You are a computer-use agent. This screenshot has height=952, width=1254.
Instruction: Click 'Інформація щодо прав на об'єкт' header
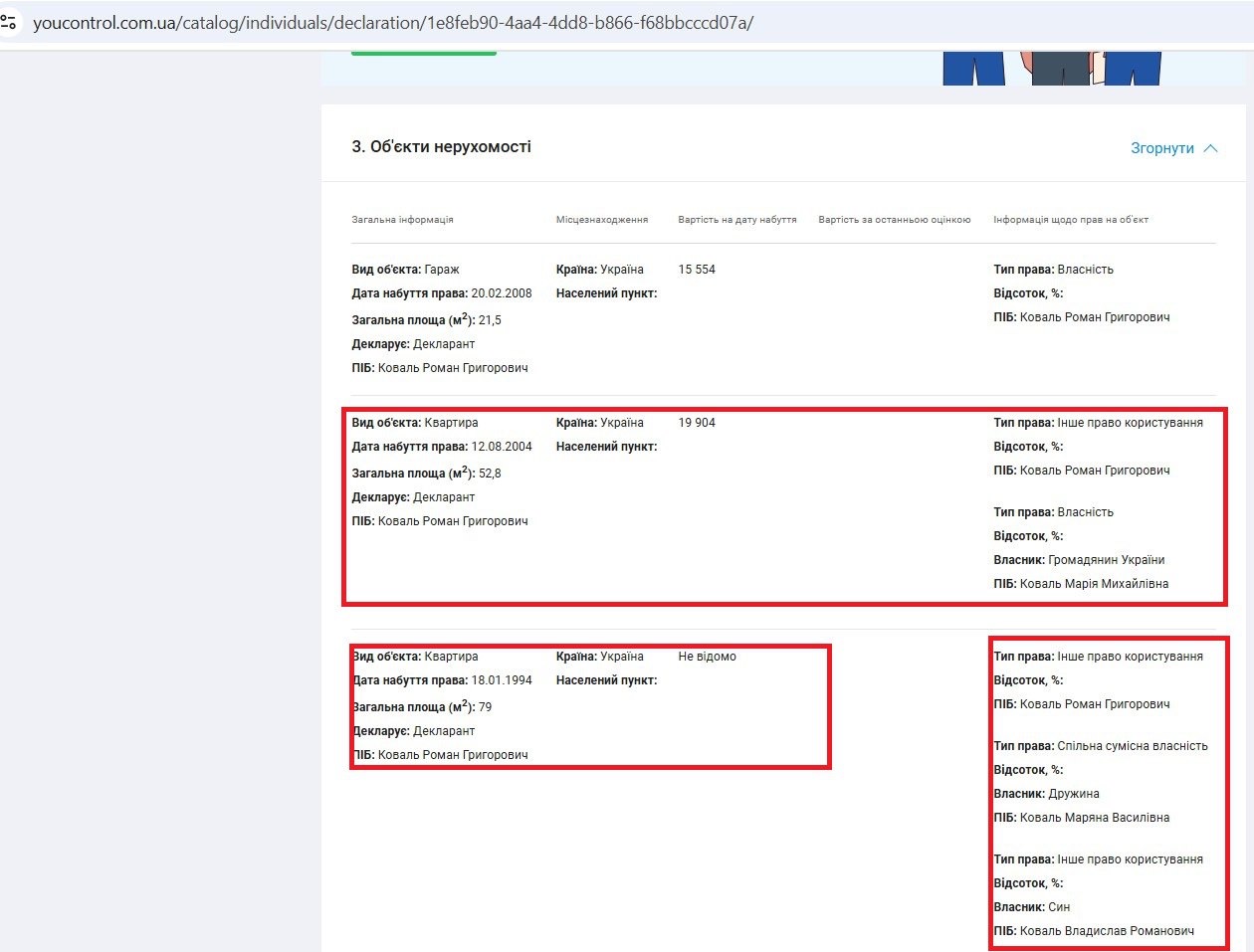pos(1071,220)
